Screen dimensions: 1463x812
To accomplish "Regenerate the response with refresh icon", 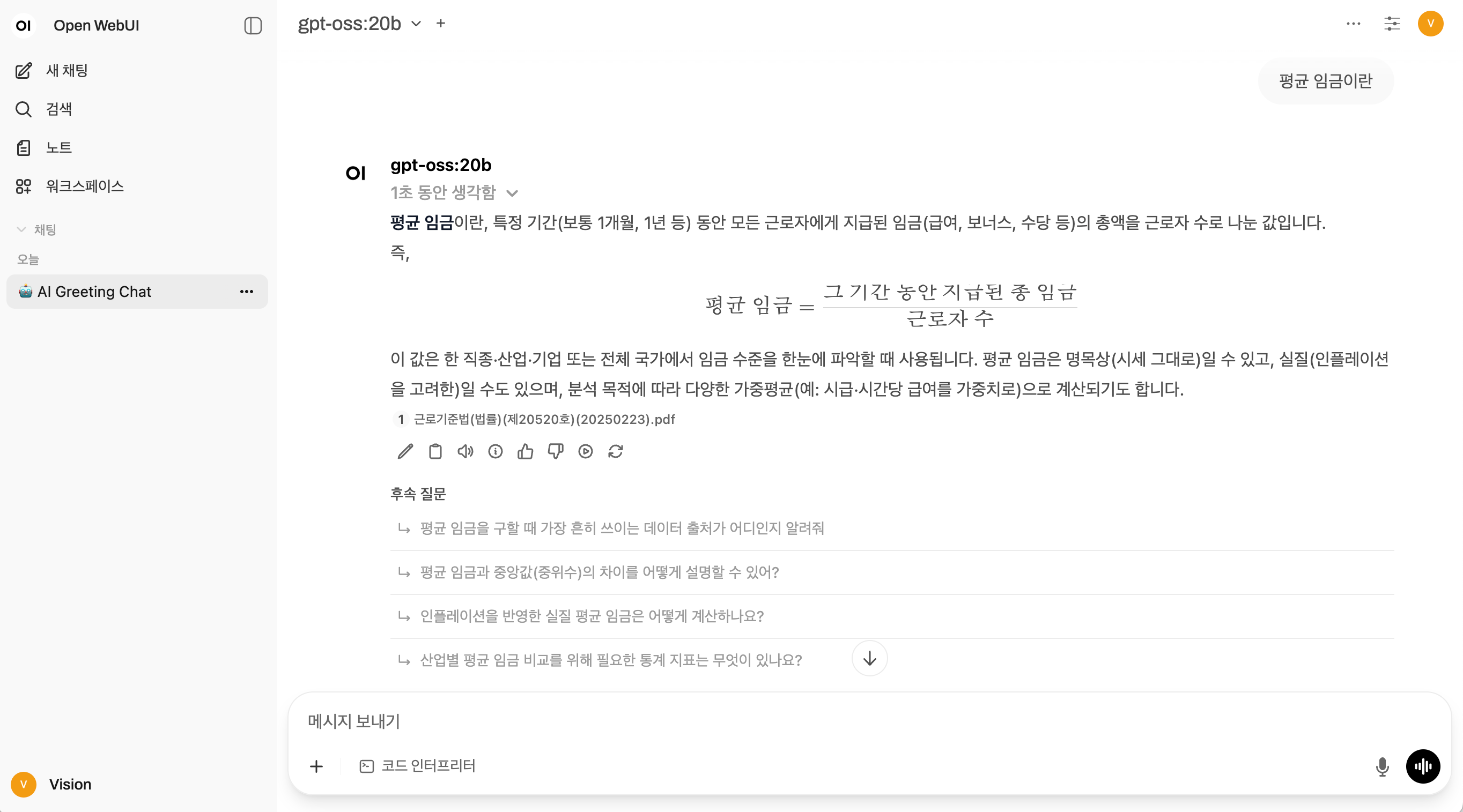I will (616, 451).
